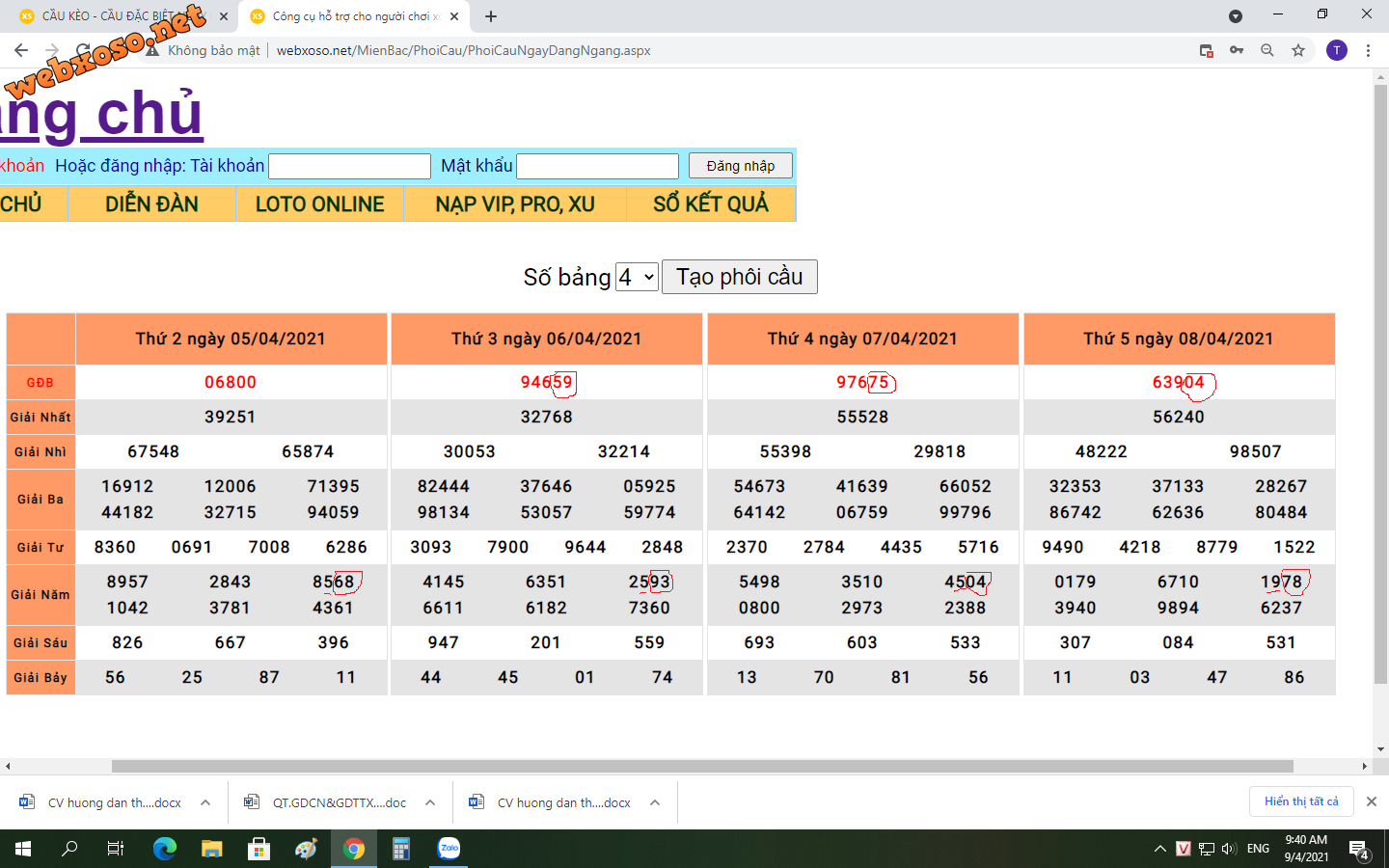Viewport: 1389px width, 868px height.
Task: Open the Chrome profile avatar
Action: (1337, 50)
